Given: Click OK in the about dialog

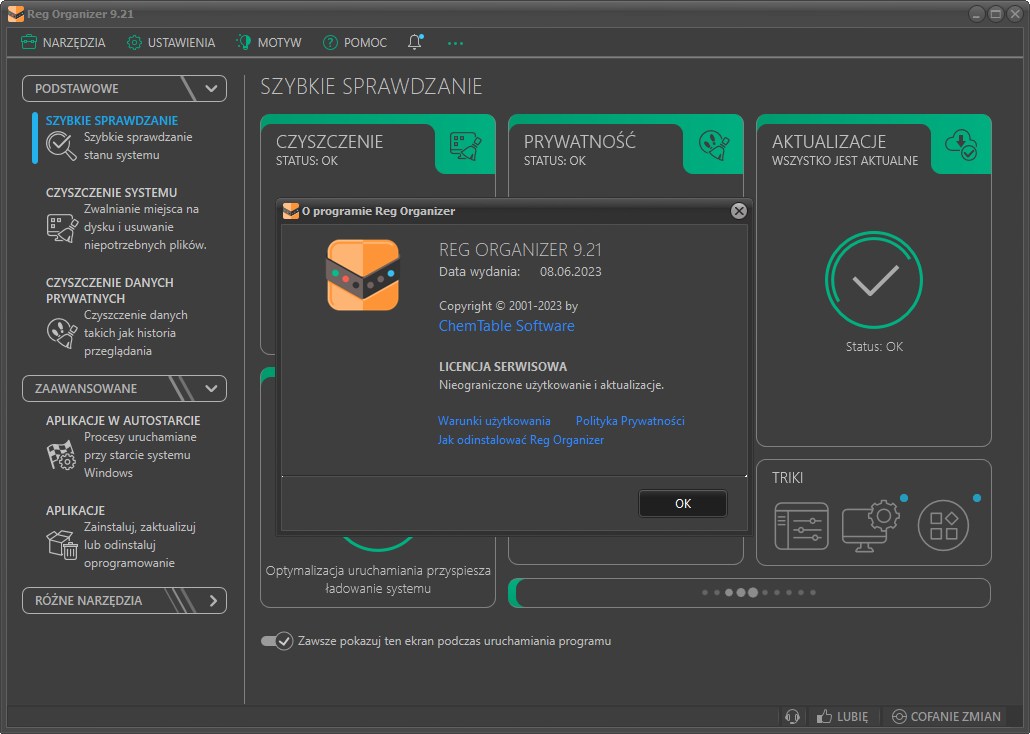Looking at the screenshot, I should [683, 503].
